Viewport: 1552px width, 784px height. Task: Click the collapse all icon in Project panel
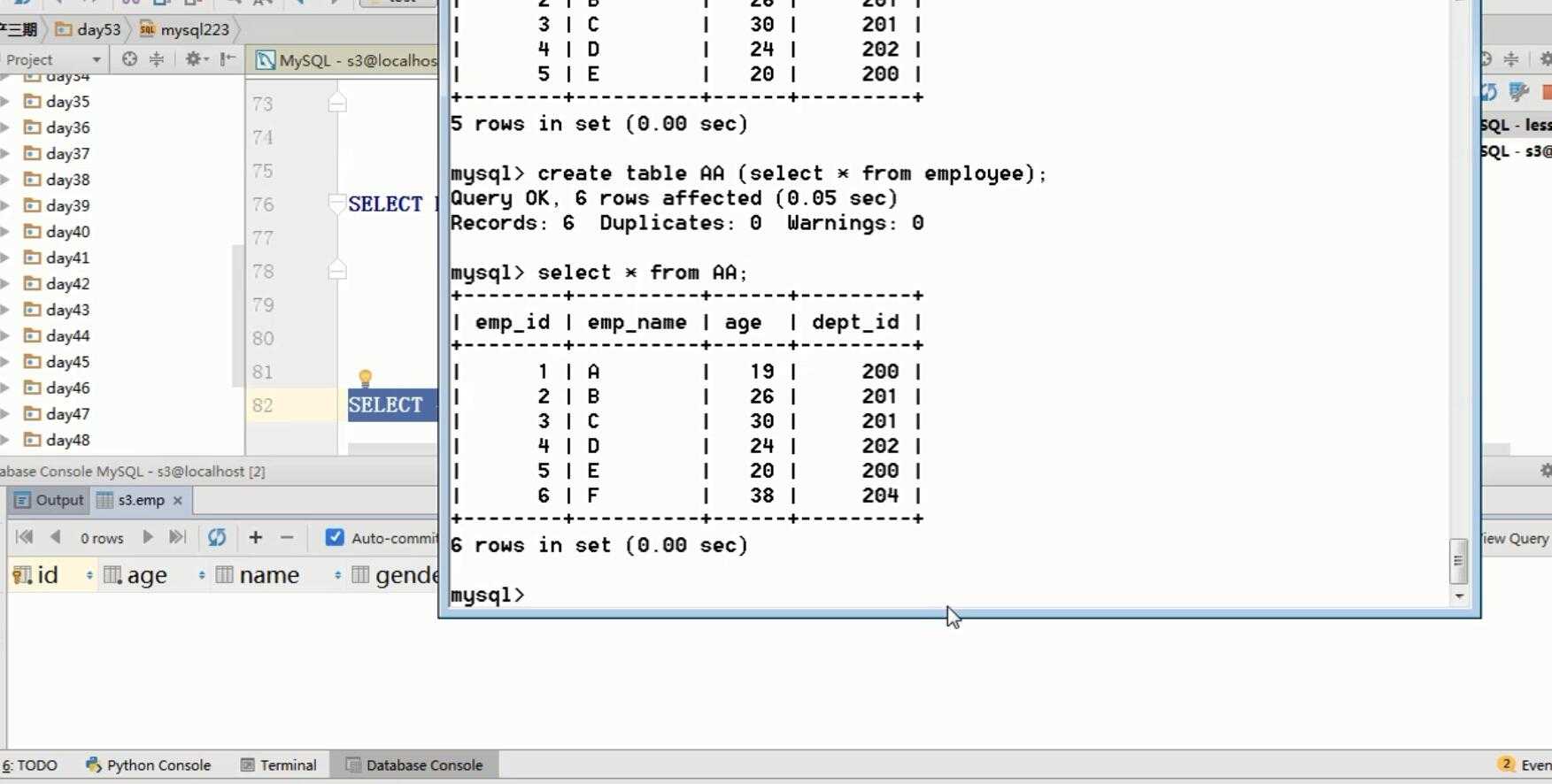coord(157,59)
